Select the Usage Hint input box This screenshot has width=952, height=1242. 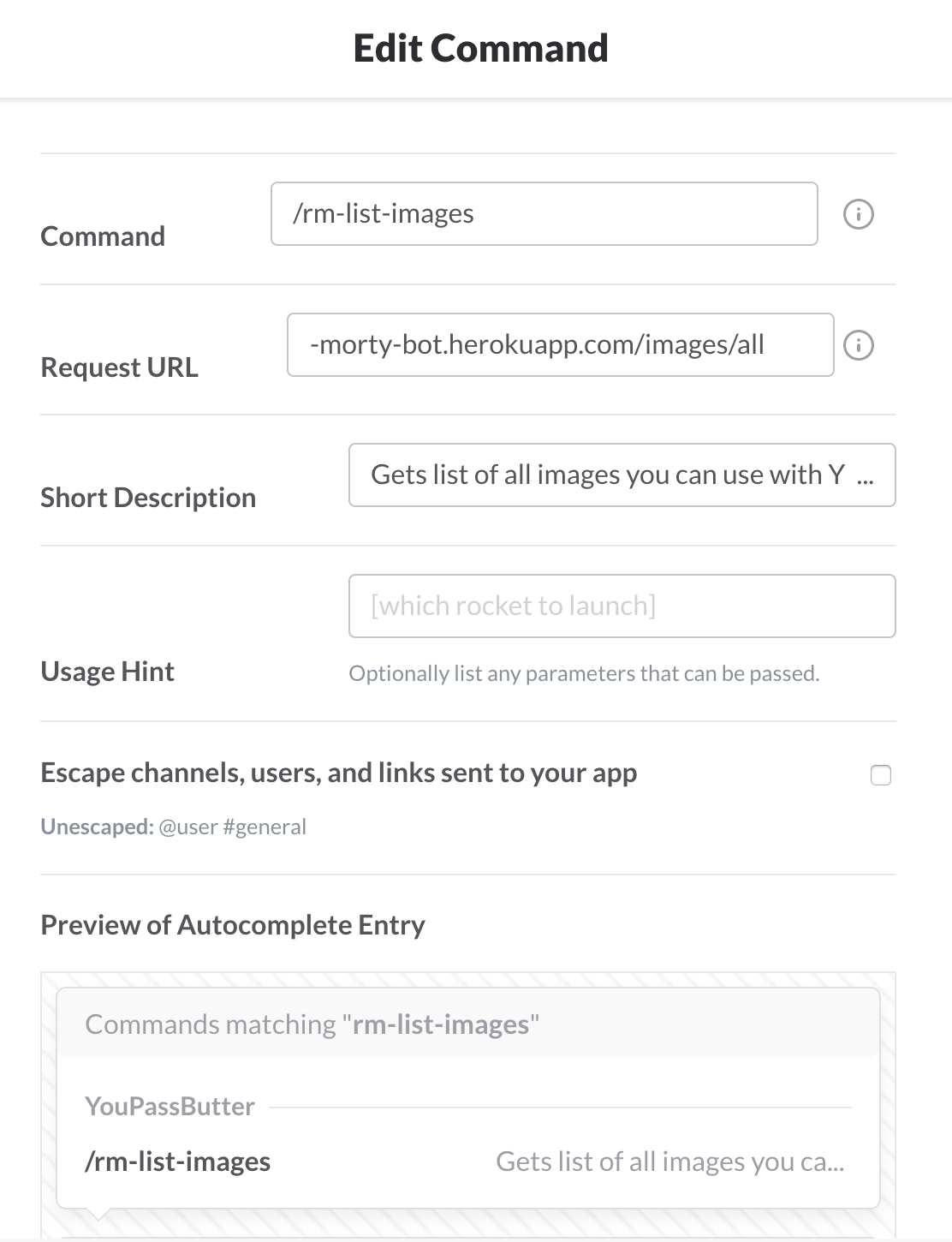pyautogui.click(x=622, y=606)
